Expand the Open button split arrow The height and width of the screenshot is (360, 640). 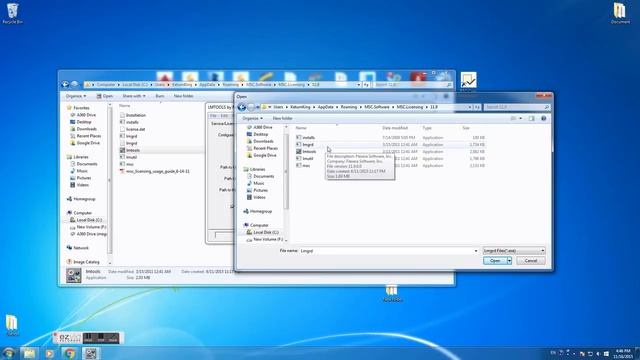509,260
